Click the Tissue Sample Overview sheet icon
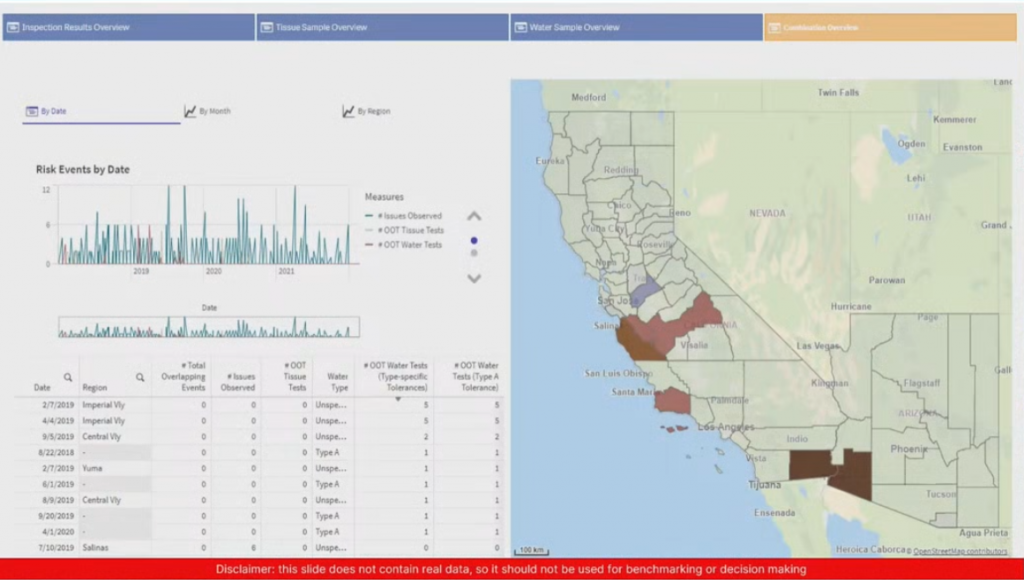The width and height of the screenshot is (1024, 580). pyautogui.click(x=266, y=27)
